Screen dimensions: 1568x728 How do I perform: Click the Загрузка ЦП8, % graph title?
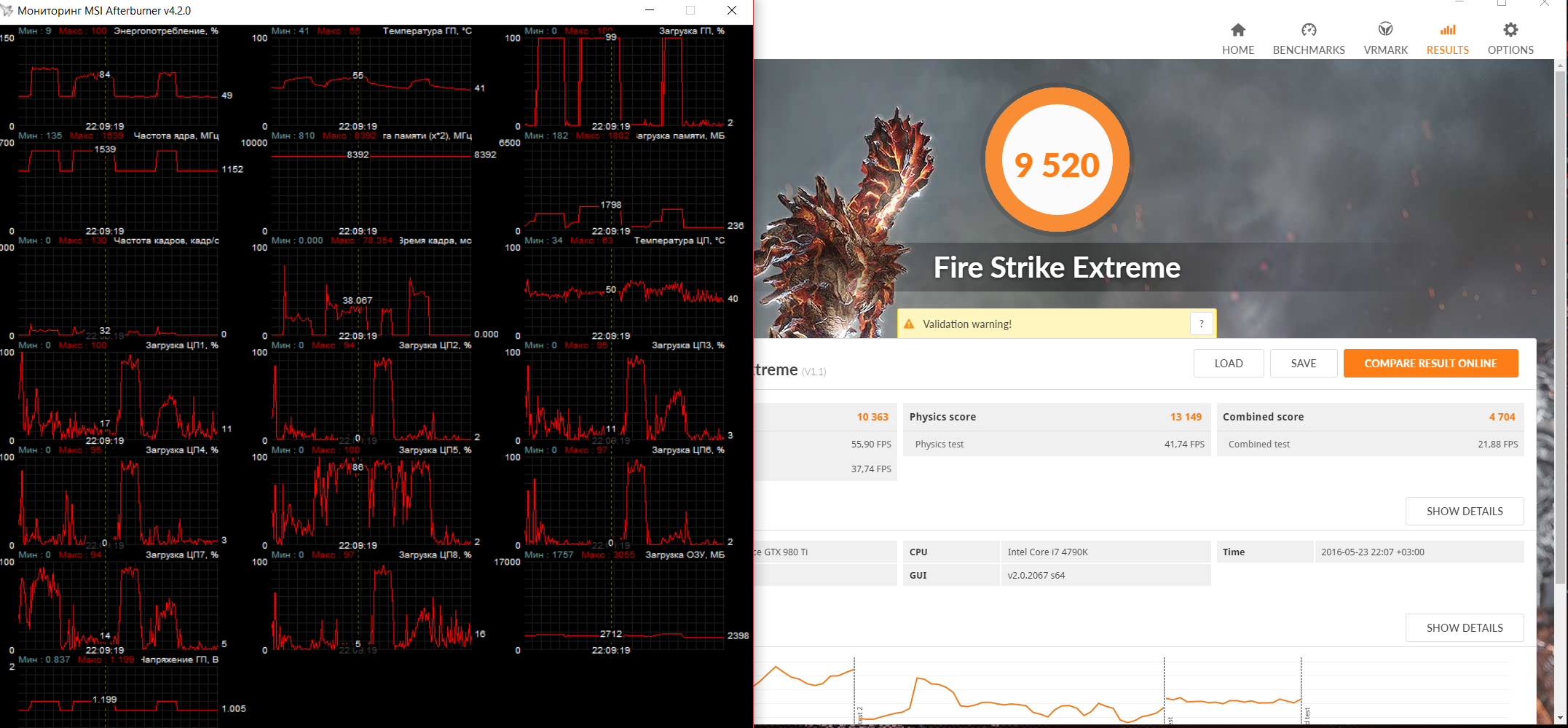point(435,555)
